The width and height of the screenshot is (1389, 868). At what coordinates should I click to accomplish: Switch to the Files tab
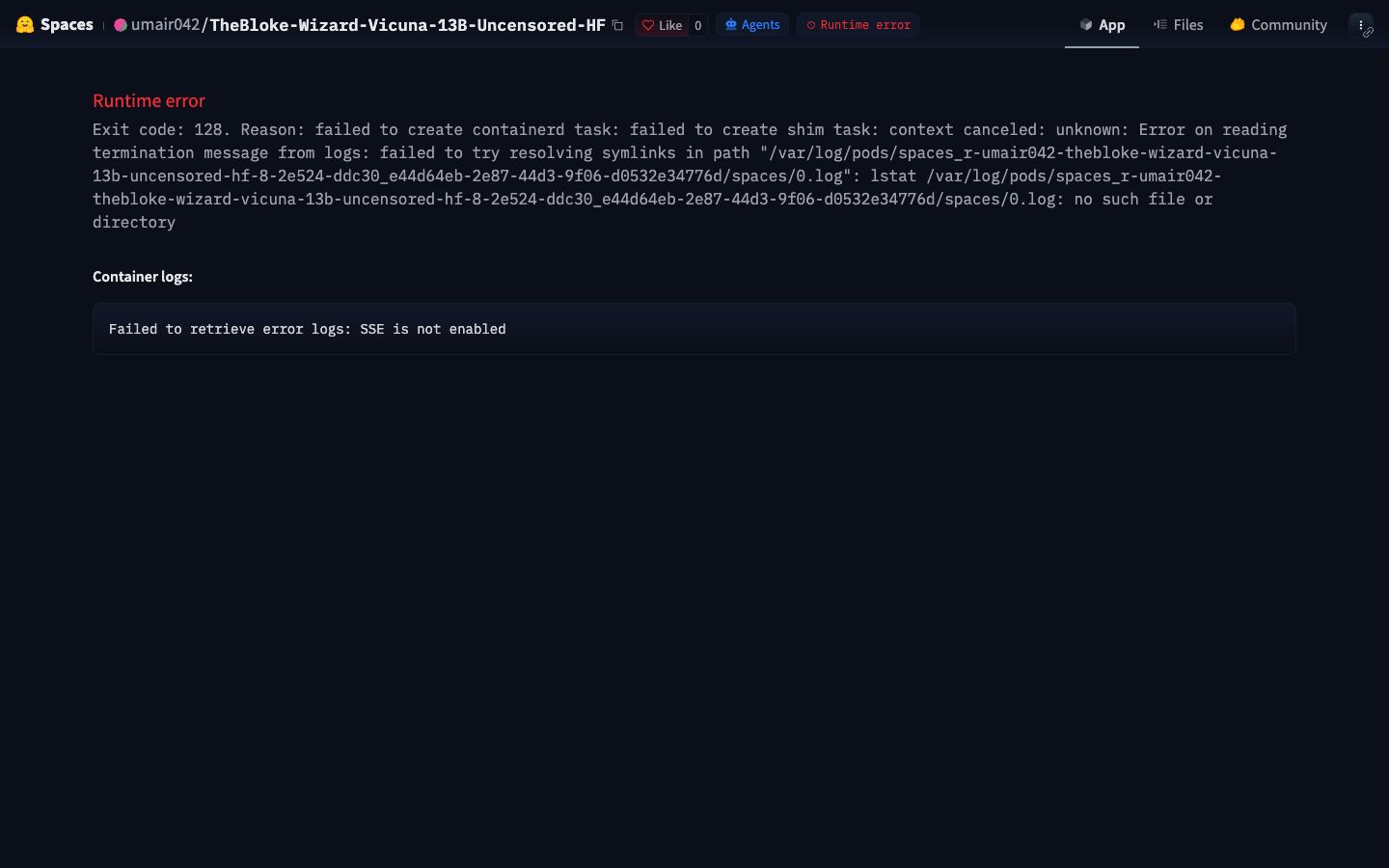click(1178, 25)
